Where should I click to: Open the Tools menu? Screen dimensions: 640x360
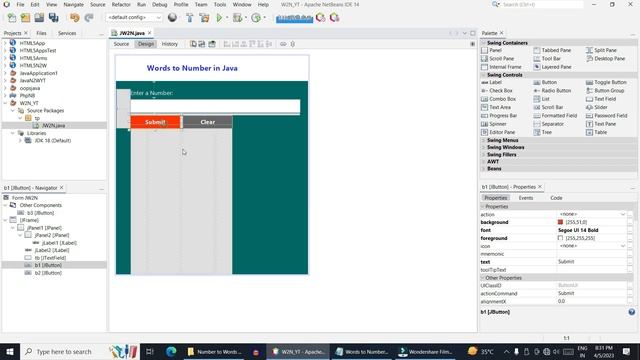220,4
